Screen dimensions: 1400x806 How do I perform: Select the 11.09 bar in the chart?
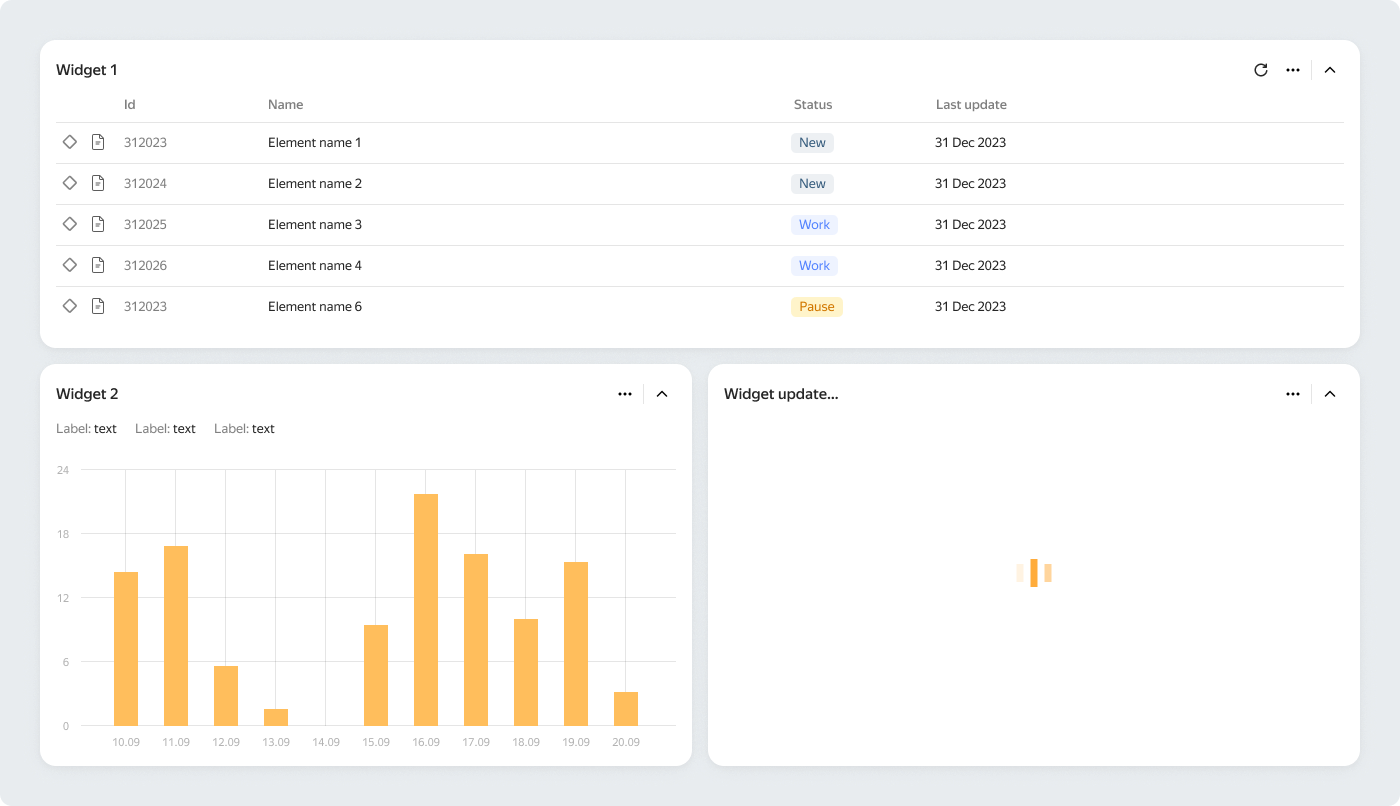tap(176, 635)
